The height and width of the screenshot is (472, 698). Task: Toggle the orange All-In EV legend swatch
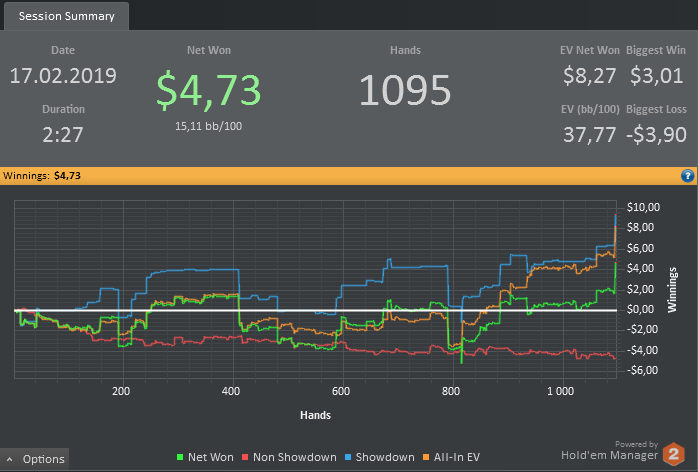[426, 457]
